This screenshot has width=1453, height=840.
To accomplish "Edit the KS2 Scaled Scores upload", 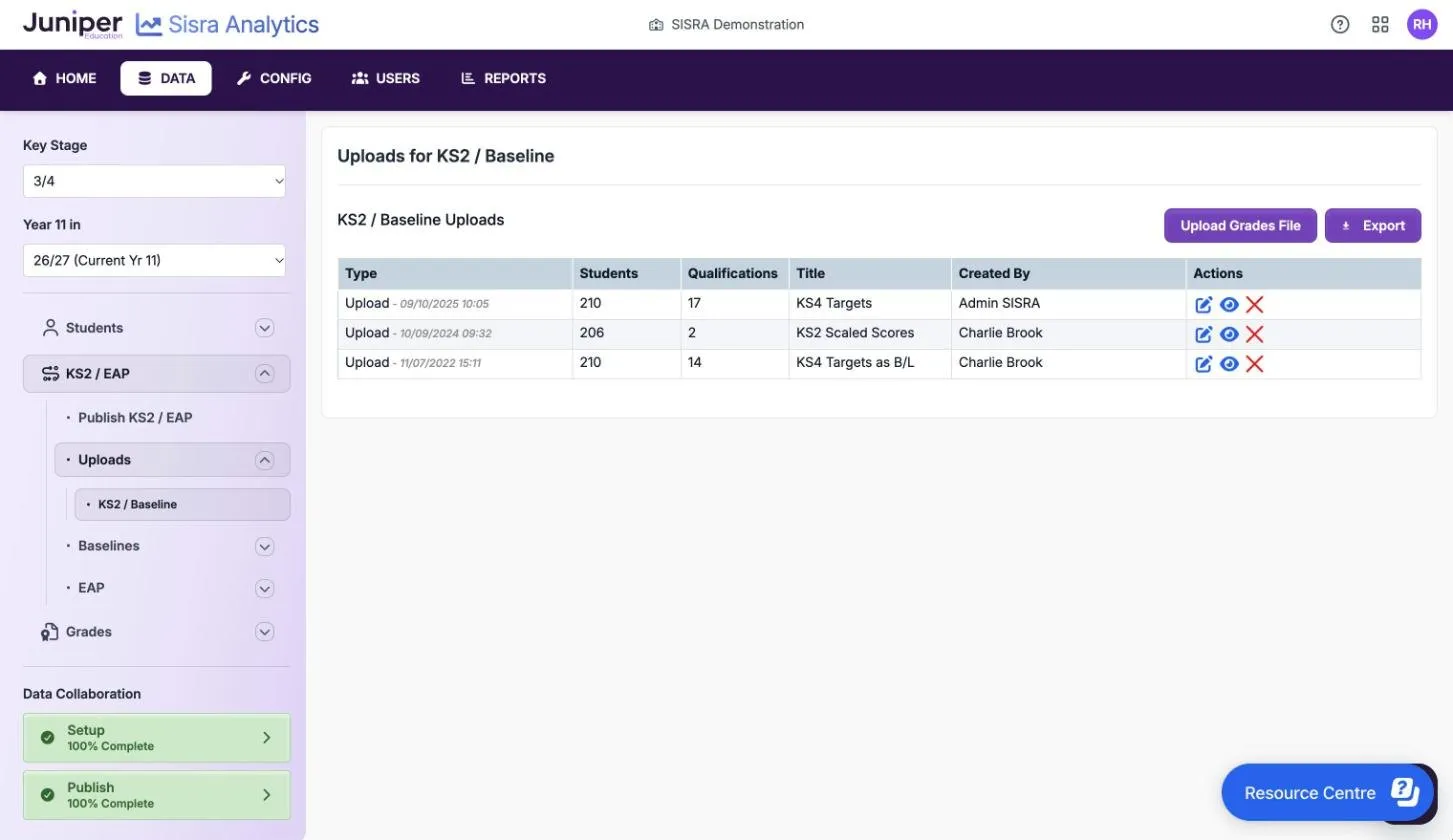I will (x=1204, y=334).
